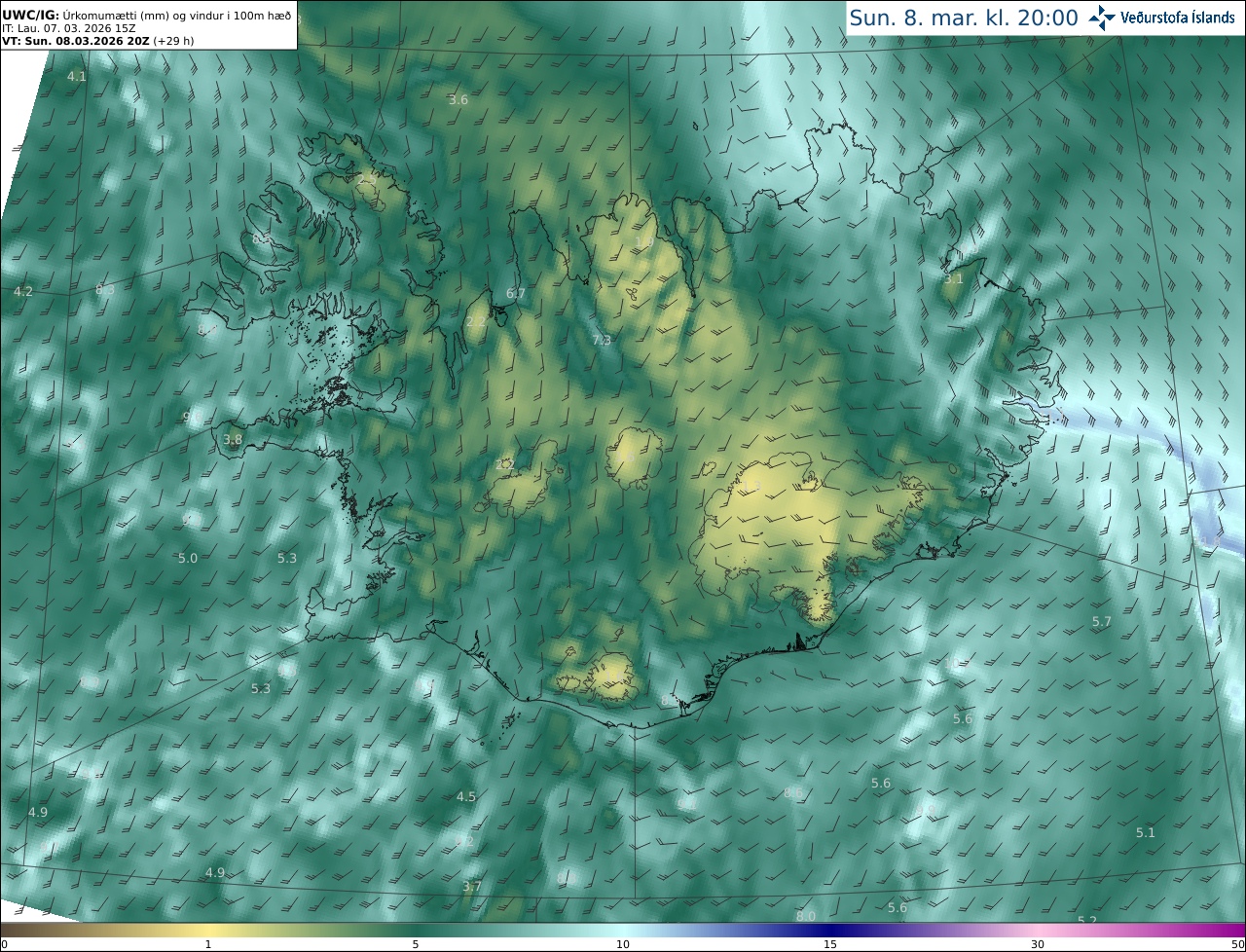Click the 'IT: Lau. 07. 03. 2026 15Z' line

click(x=70, y=28)
